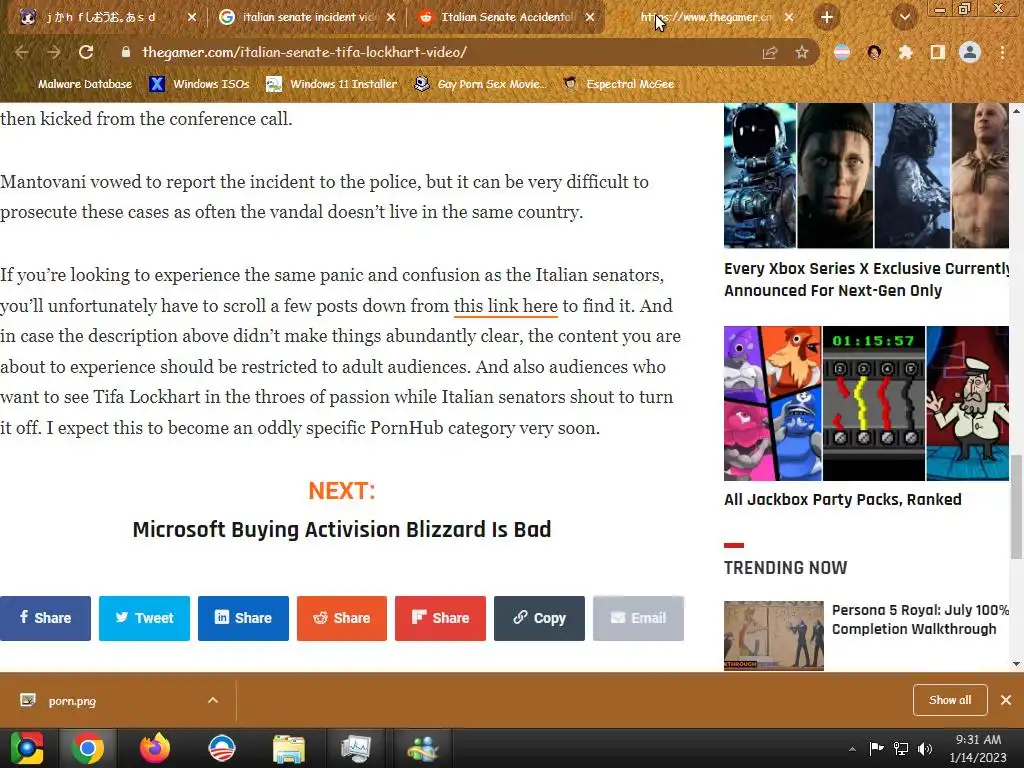
Task: Open the share page icon in address bar
Action: point(770,52)
